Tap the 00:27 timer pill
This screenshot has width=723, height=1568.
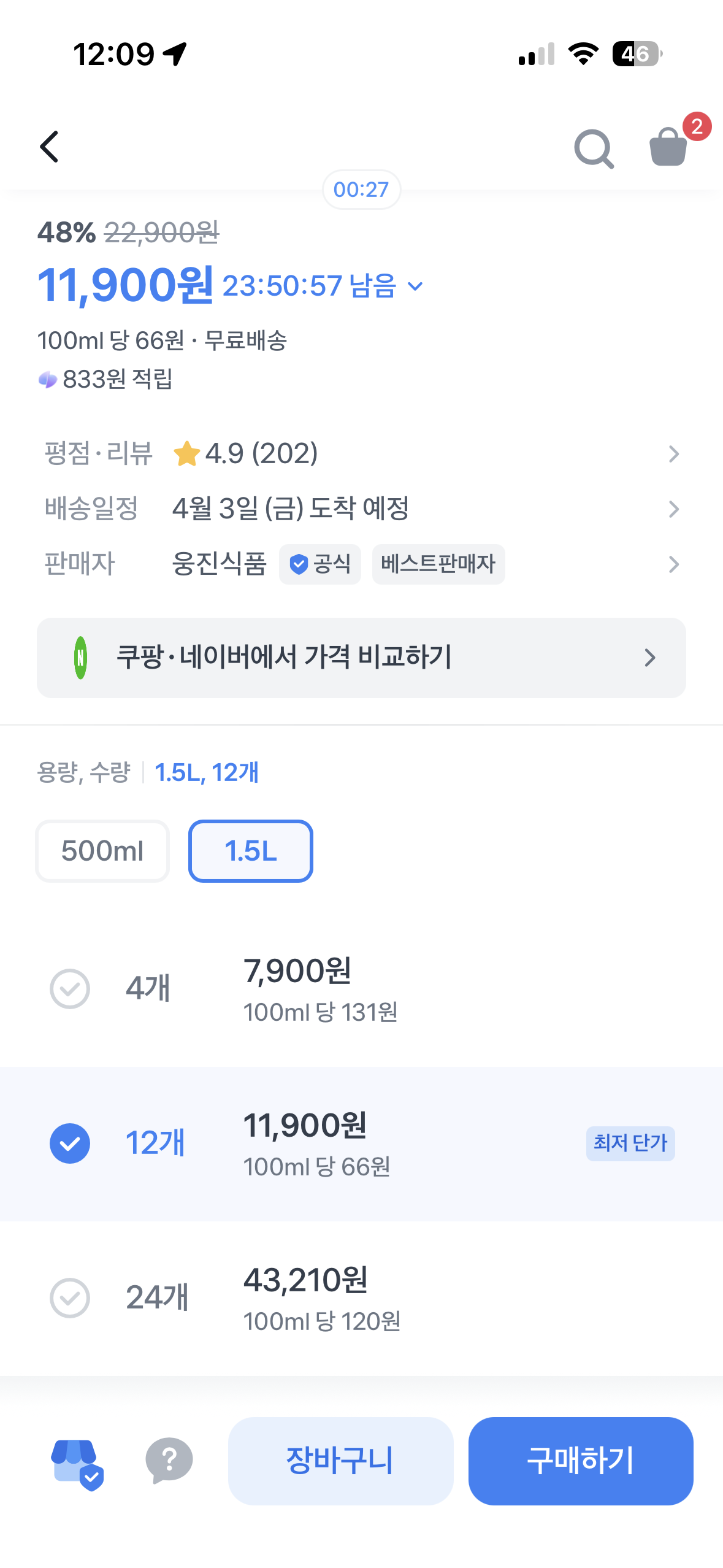[x=361, y=190]
